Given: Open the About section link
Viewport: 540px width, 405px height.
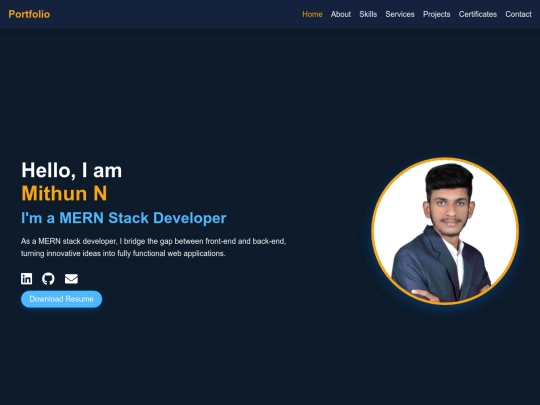Looking at the screenshot, I should [341, 14].
